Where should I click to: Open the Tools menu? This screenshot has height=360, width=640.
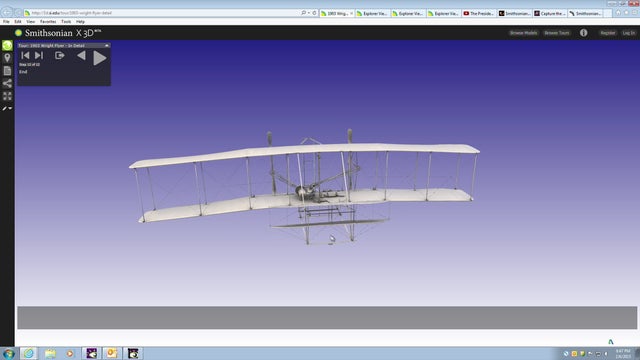[x=66, y=22]
